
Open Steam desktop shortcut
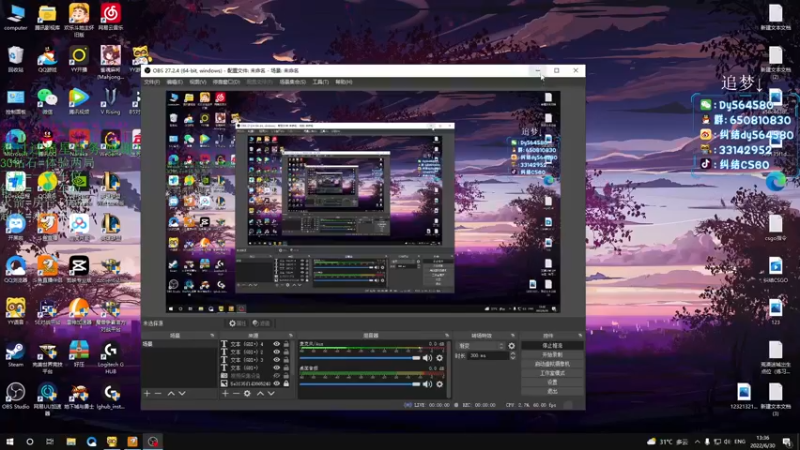pos(15,354)
